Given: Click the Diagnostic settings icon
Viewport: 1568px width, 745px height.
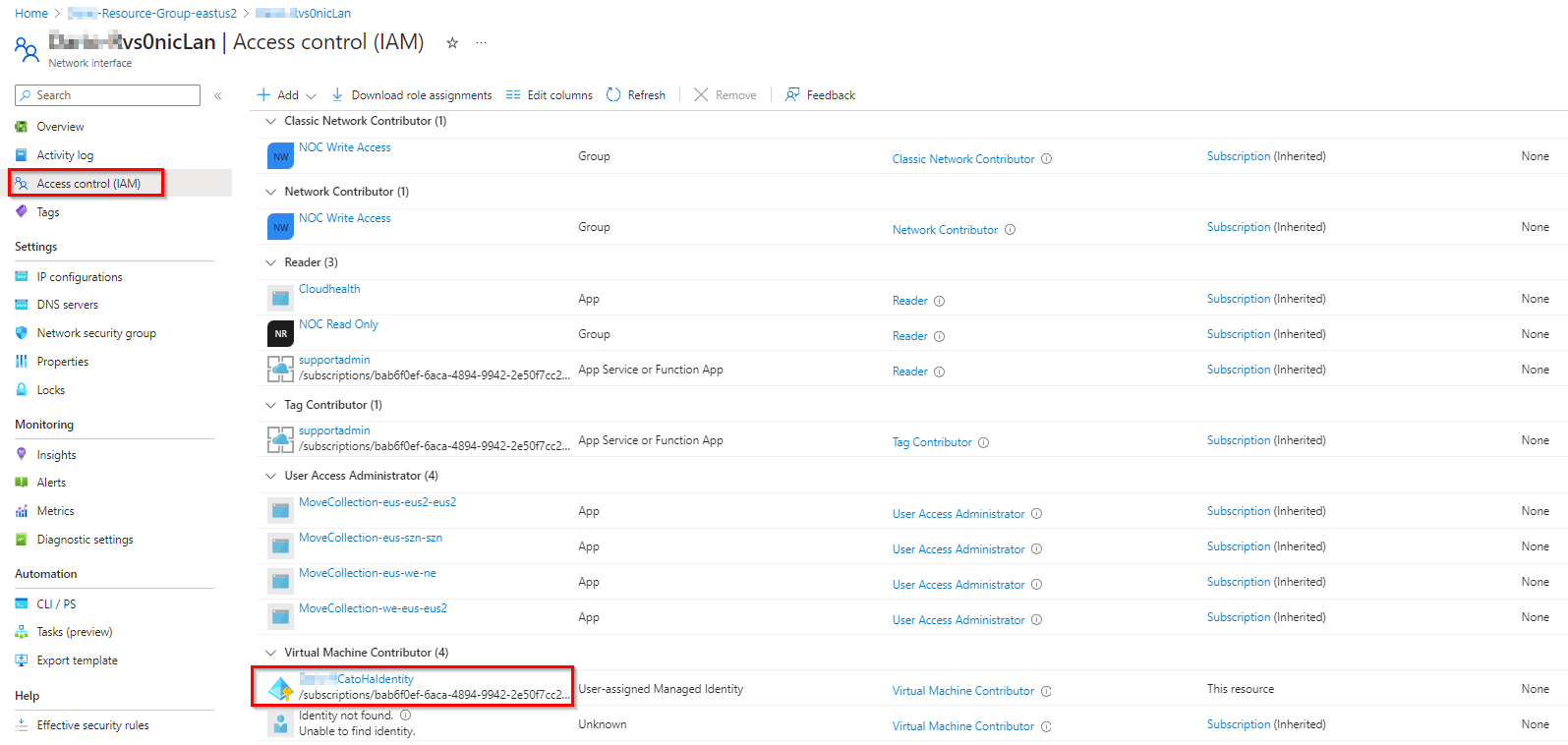Looking at the screenshot, I should pos(22,540).
